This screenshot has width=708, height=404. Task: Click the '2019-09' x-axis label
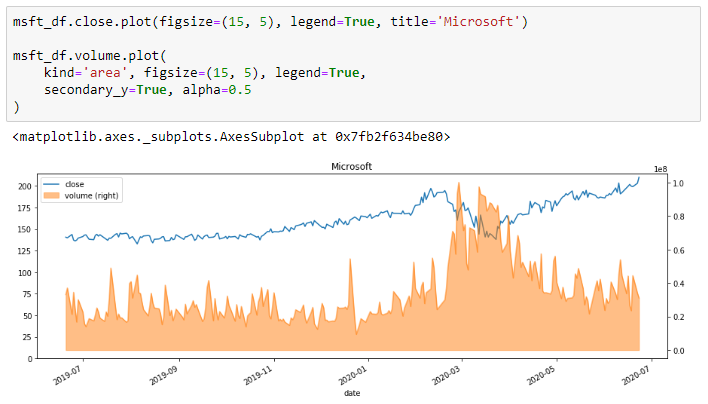(163, 376)
